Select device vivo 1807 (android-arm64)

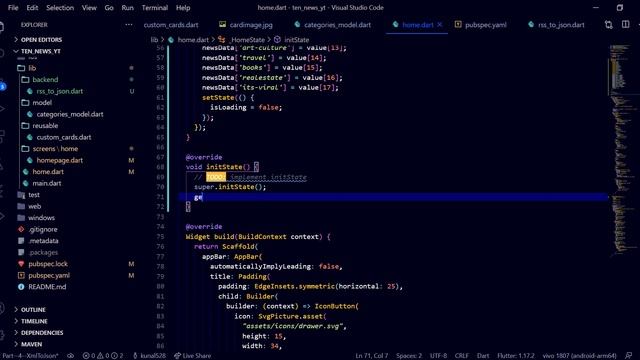[x=579, y=356]
